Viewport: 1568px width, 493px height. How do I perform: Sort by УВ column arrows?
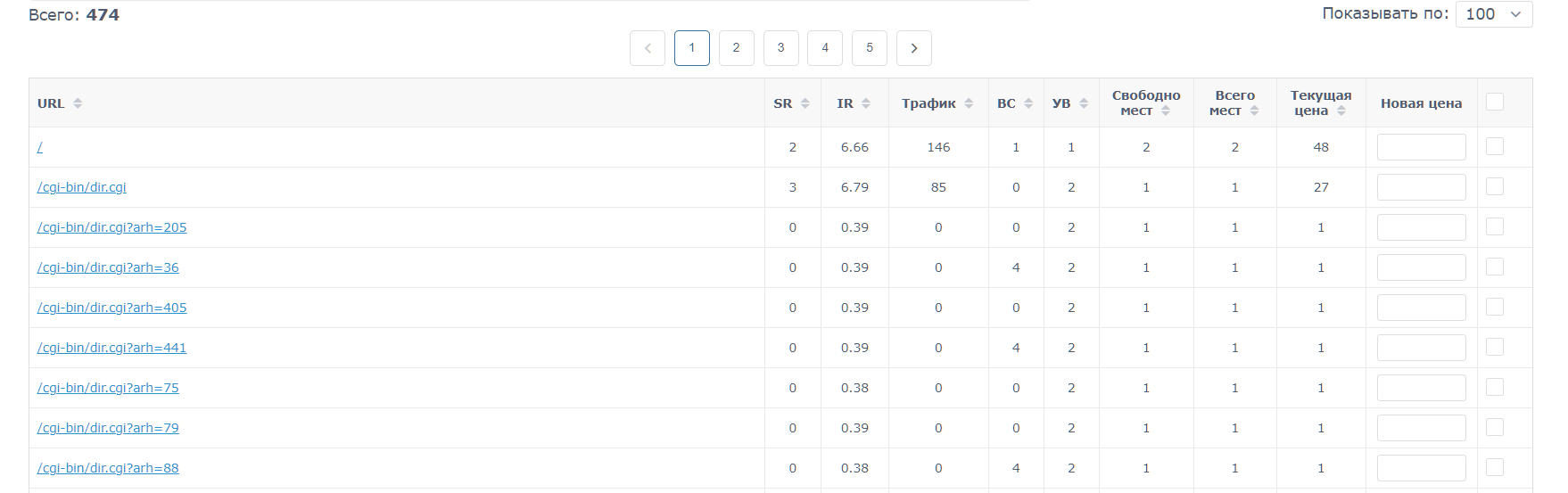click(x=1084, y=103)
